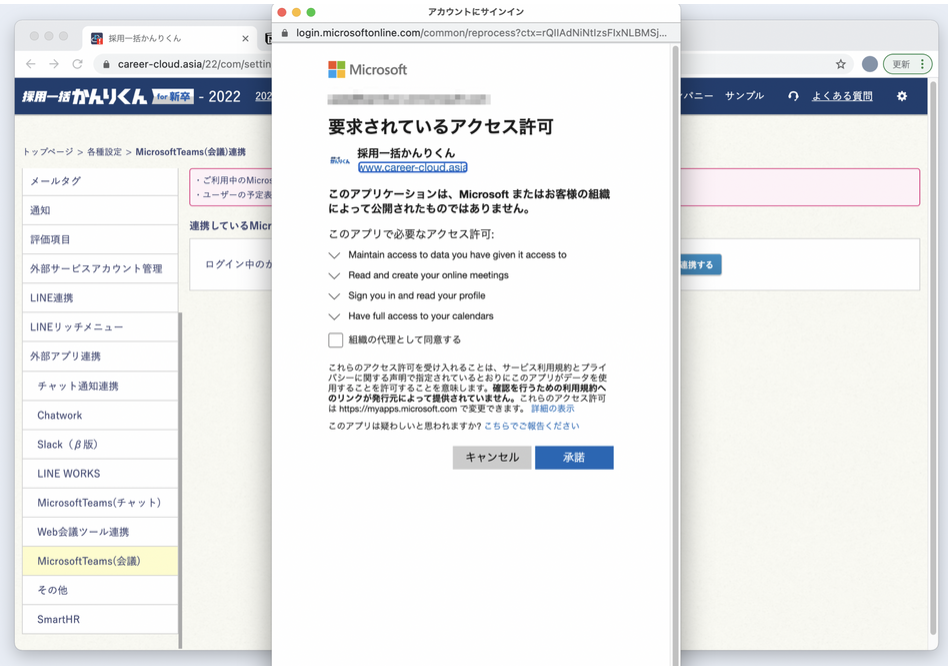
Task: Open よくある質問 link in header
Action: (842, 96)
